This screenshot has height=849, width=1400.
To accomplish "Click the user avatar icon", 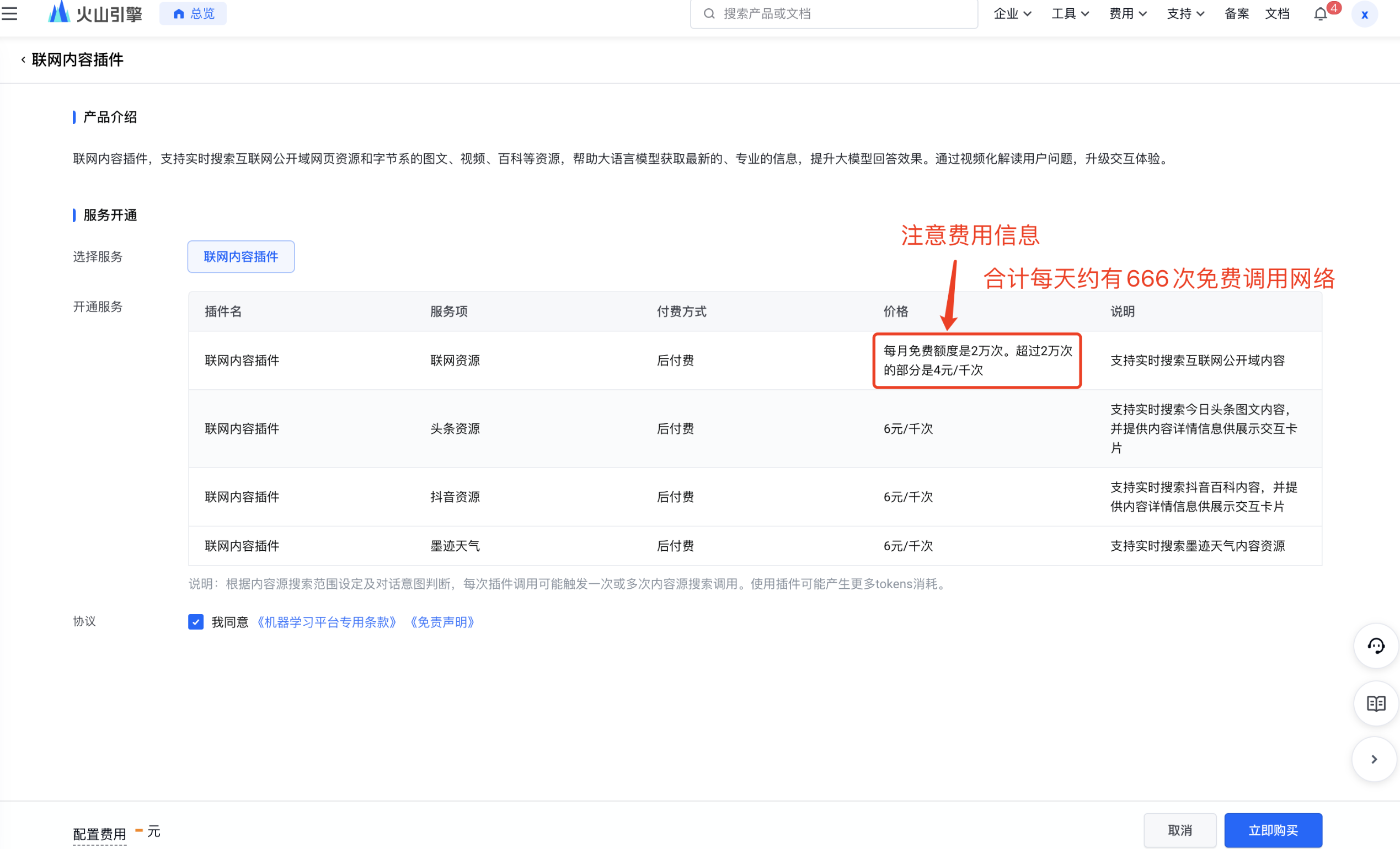I will coord(1364,15).
